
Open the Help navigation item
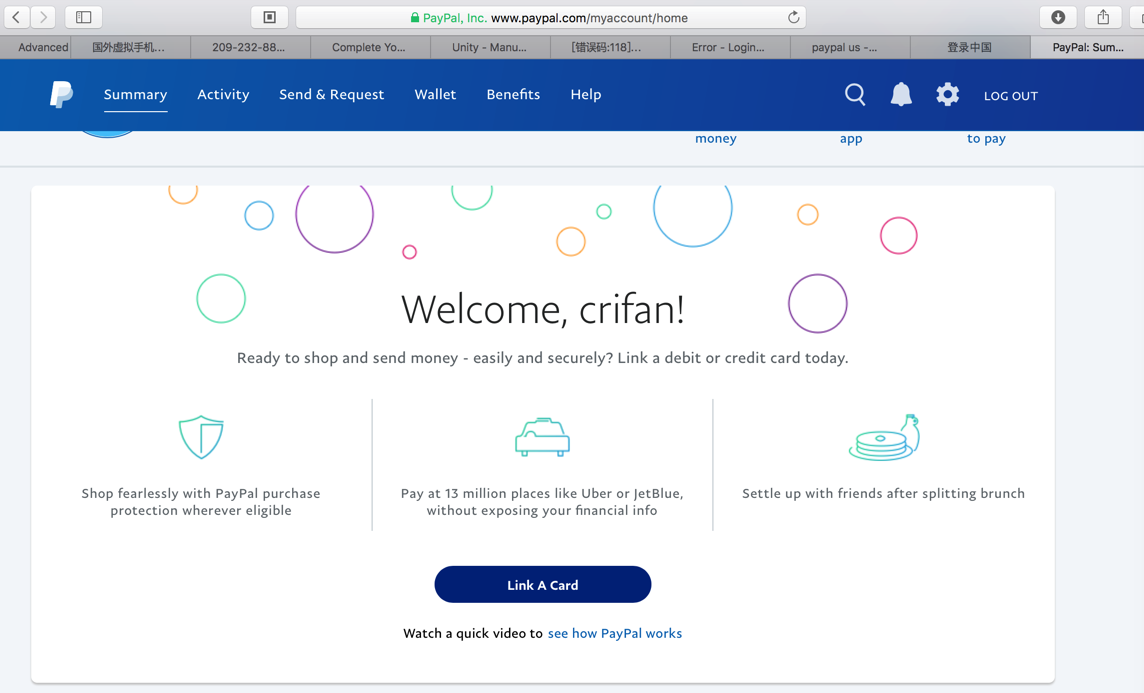point(586,94)
